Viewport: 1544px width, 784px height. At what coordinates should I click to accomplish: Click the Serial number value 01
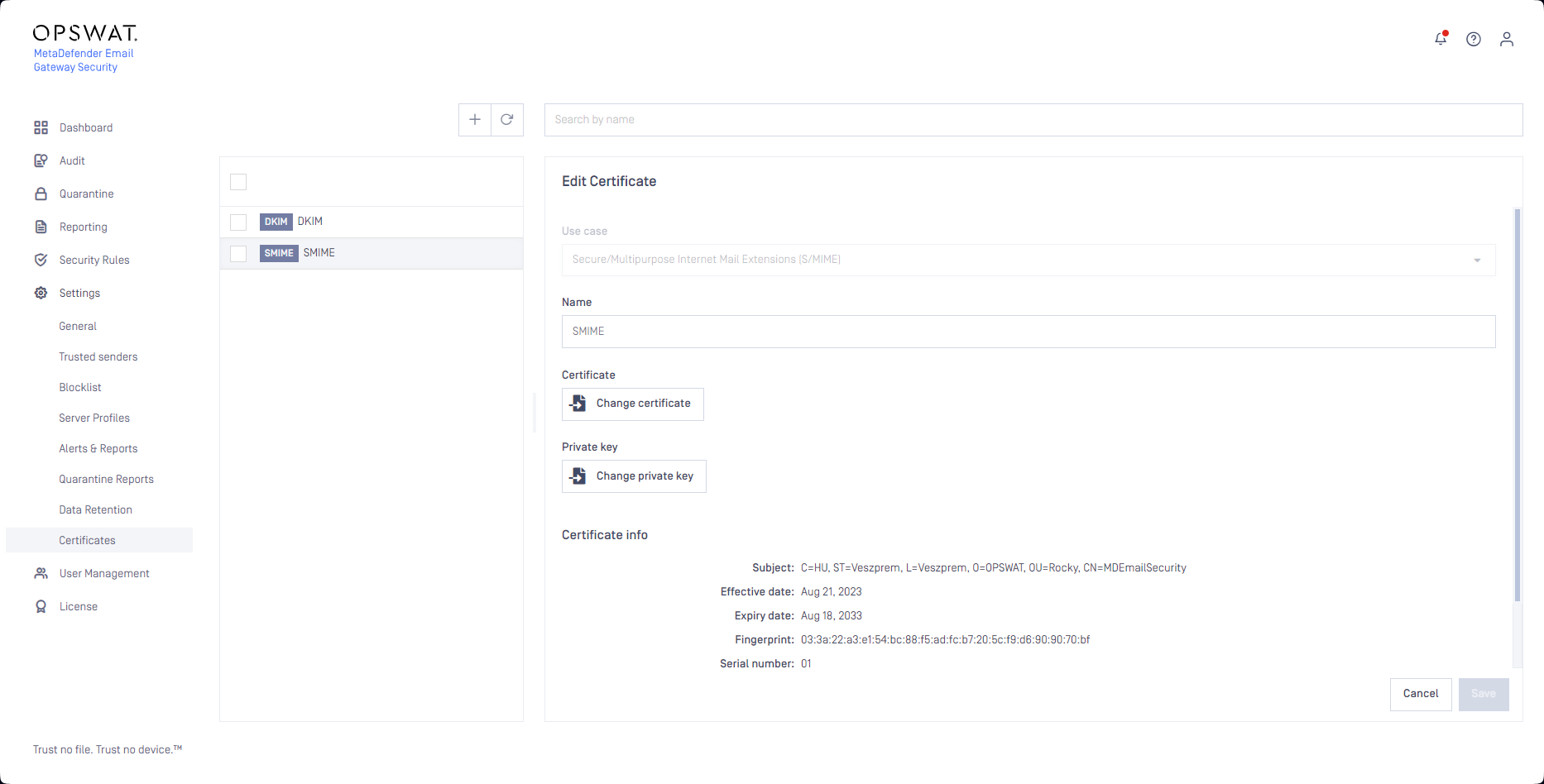(806, 664)
